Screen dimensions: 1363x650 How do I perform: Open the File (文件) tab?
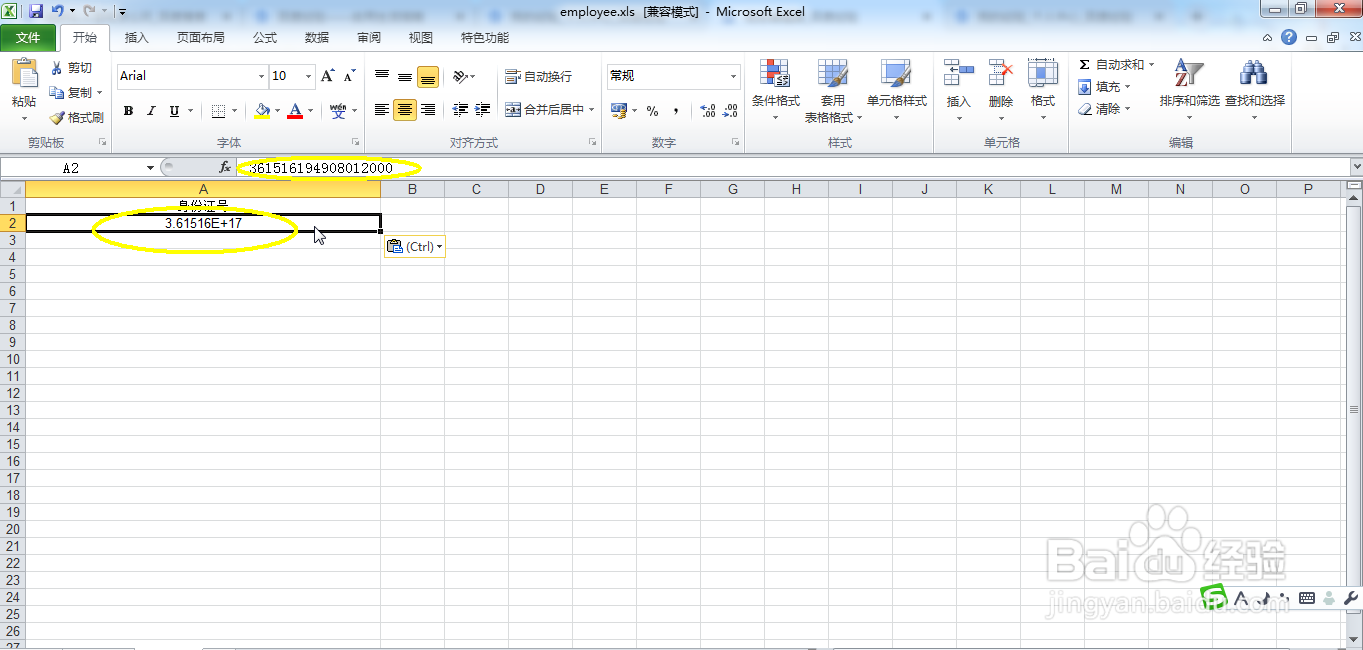pos(29,38)
